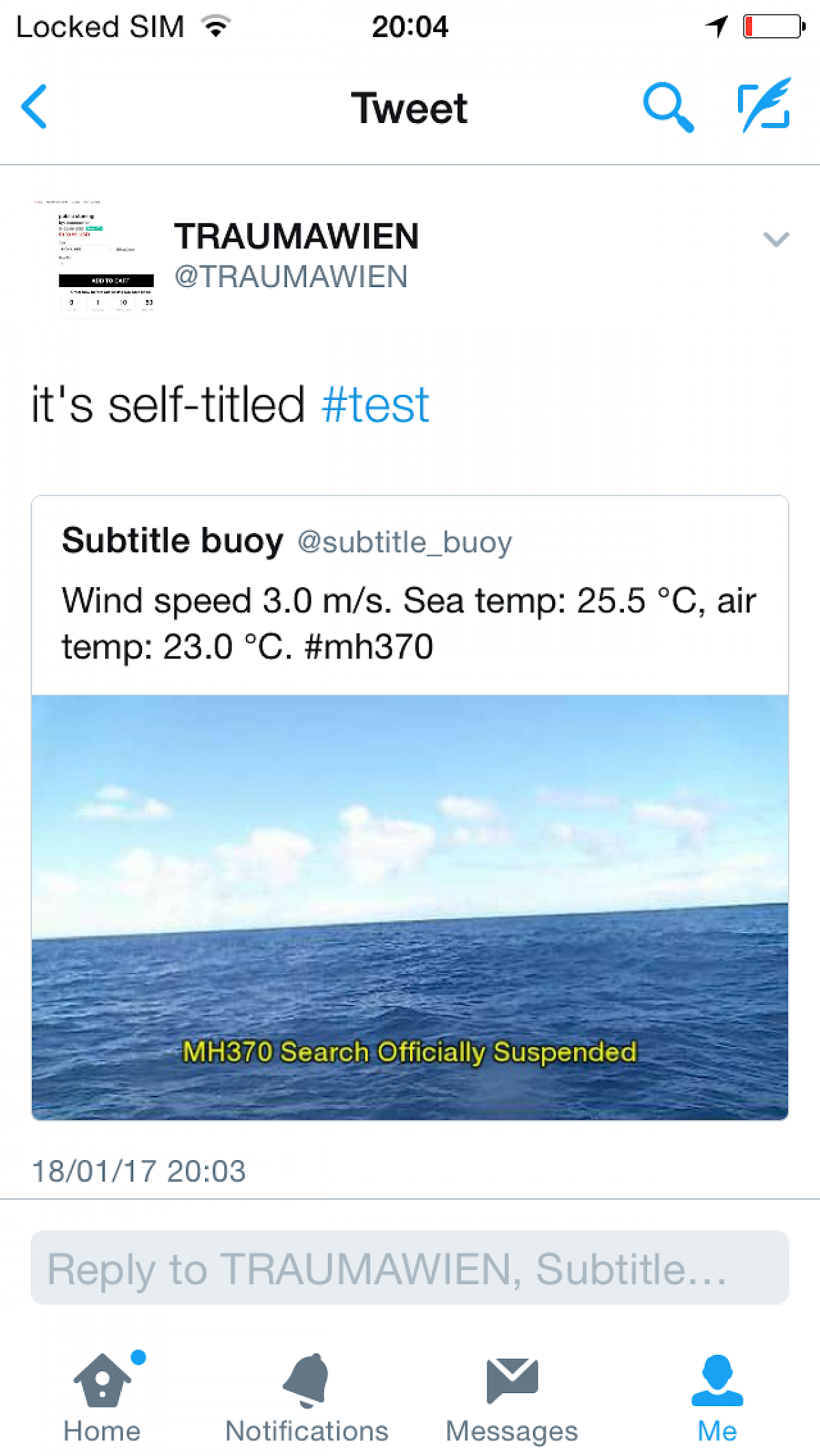Screen dimensions: 820x1456
Task: Tap the Me profile icon
Action: [717, 1381]
